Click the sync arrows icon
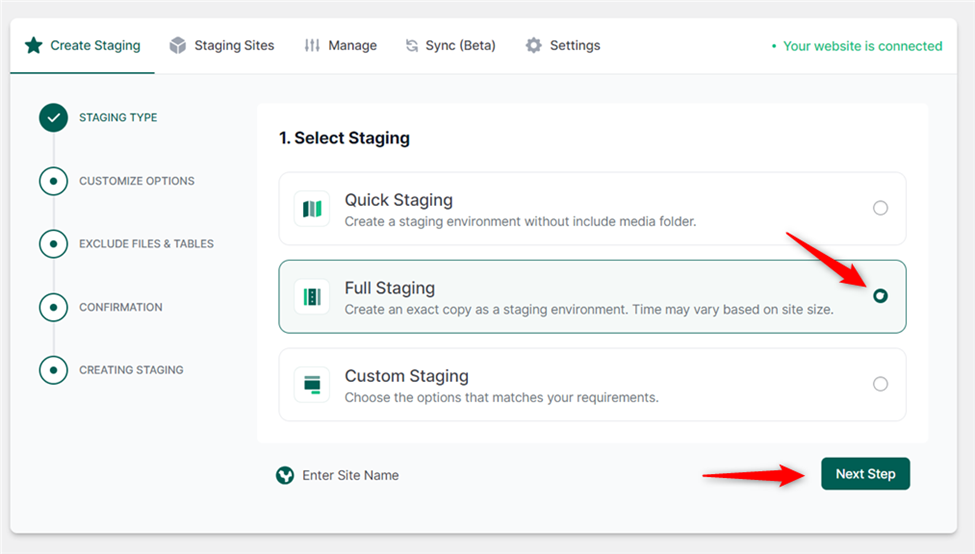The height and width of the screenshot is (554, 975). click(412, 45)
